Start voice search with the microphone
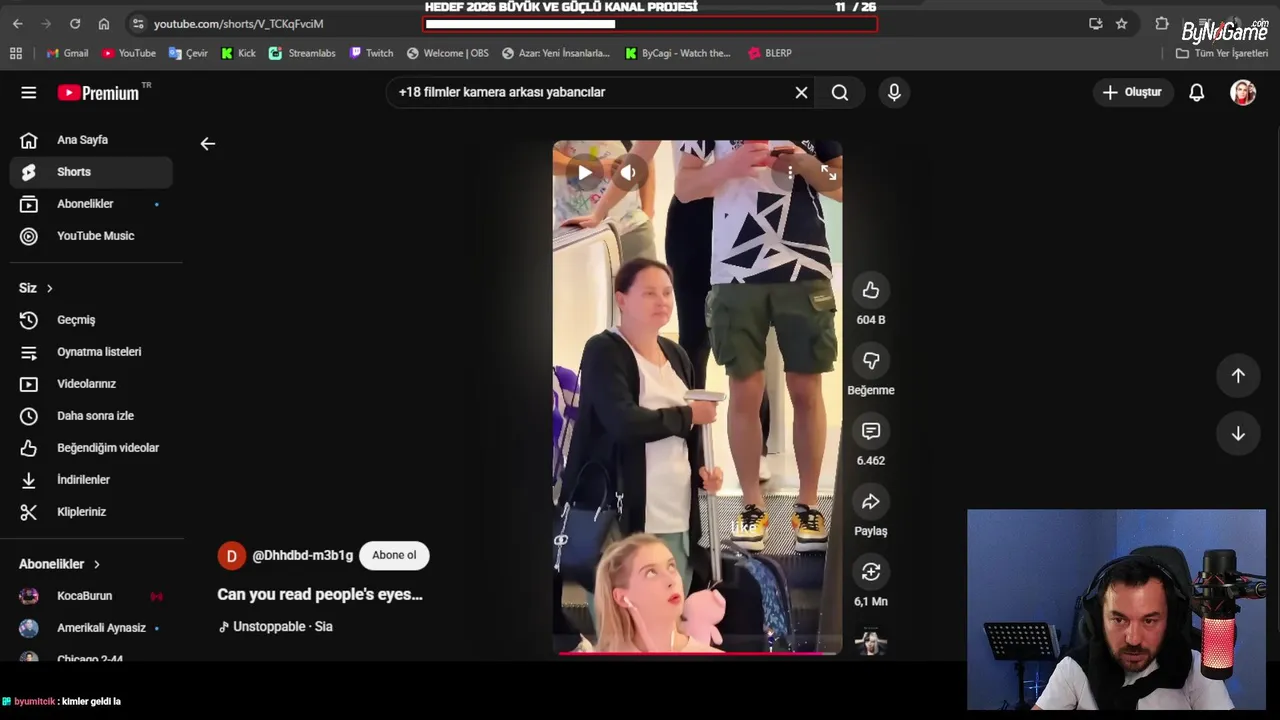The height and width of the screenshot is (720, 1280). click(894, 92)
